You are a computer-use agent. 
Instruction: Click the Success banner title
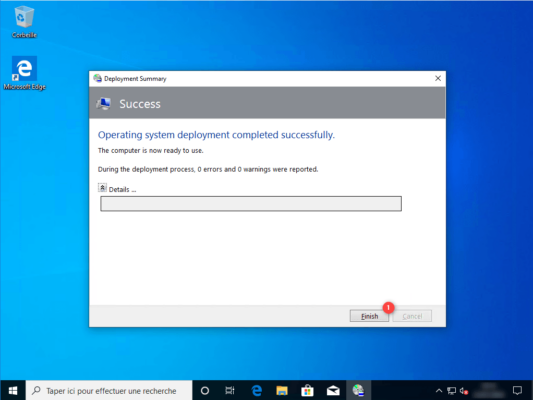pyautogui.click(x=140, y=104)
